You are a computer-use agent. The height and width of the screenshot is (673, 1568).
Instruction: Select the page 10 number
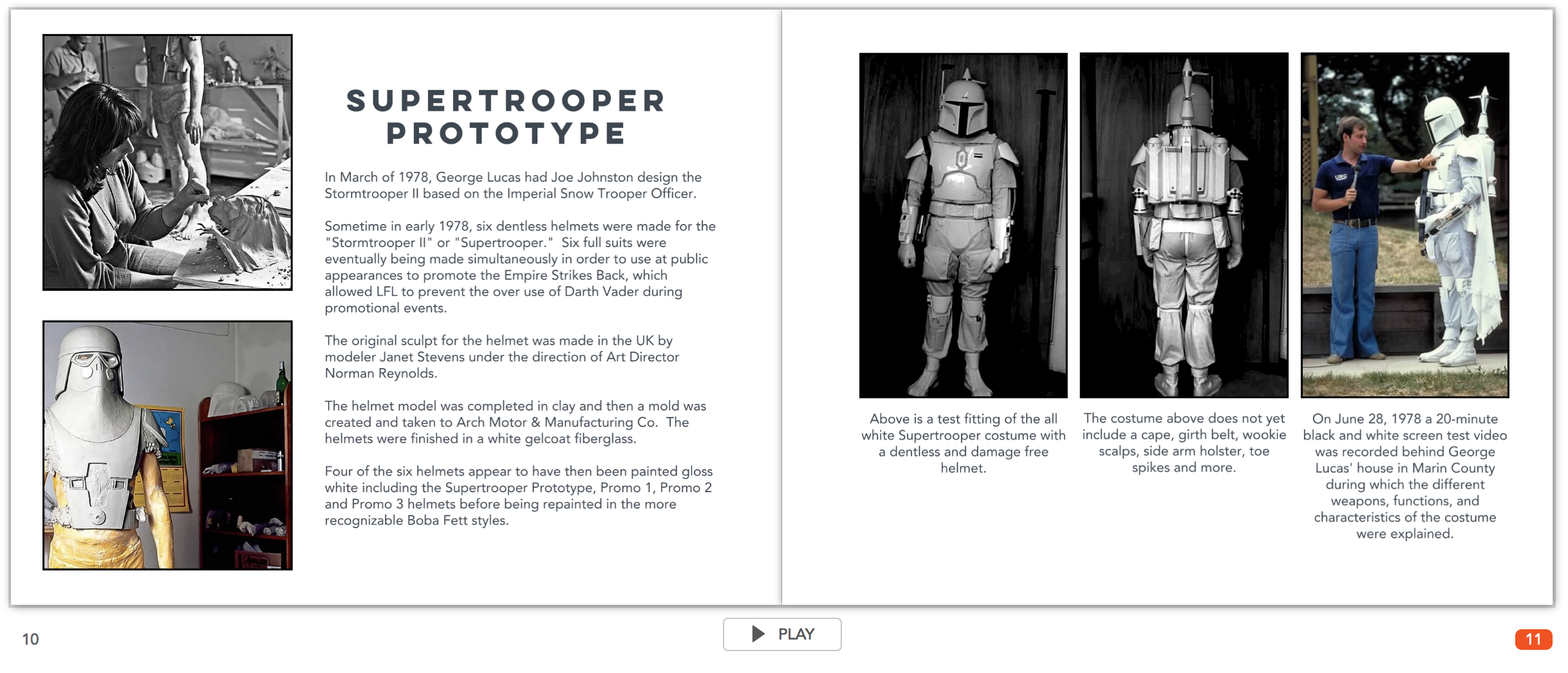(x=30, y=639)
